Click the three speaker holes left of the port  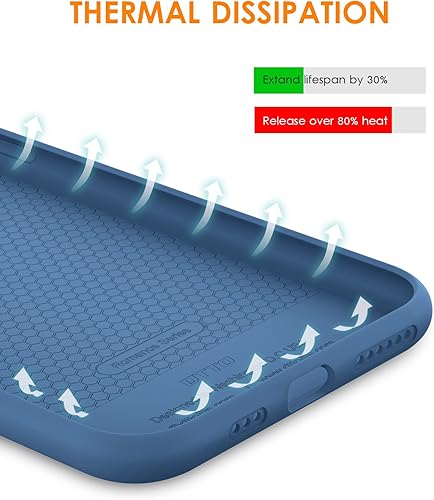point(249,421)
